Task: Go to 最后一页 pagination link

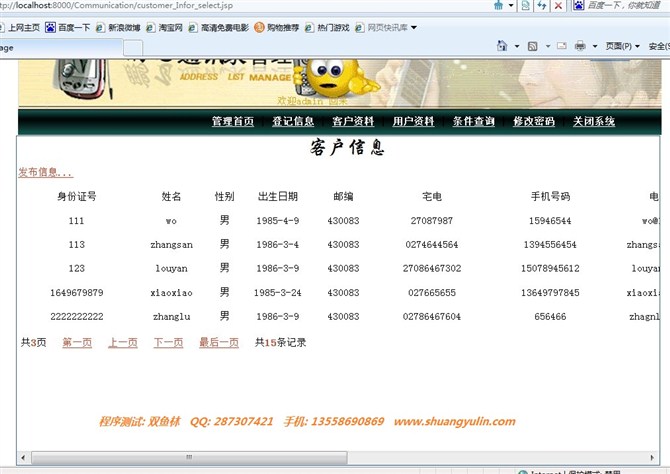Action: pos(219,343)
